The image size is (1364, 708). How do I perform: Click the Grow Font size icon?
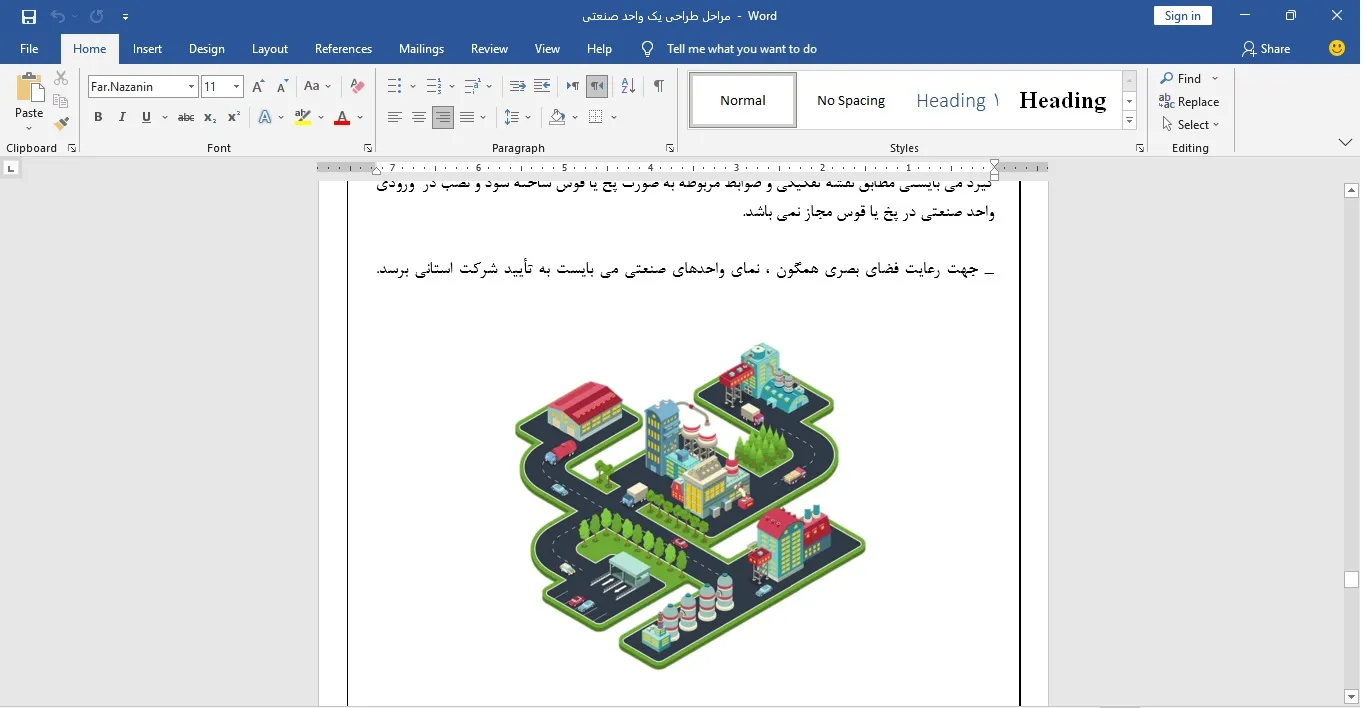pos(259,86)
